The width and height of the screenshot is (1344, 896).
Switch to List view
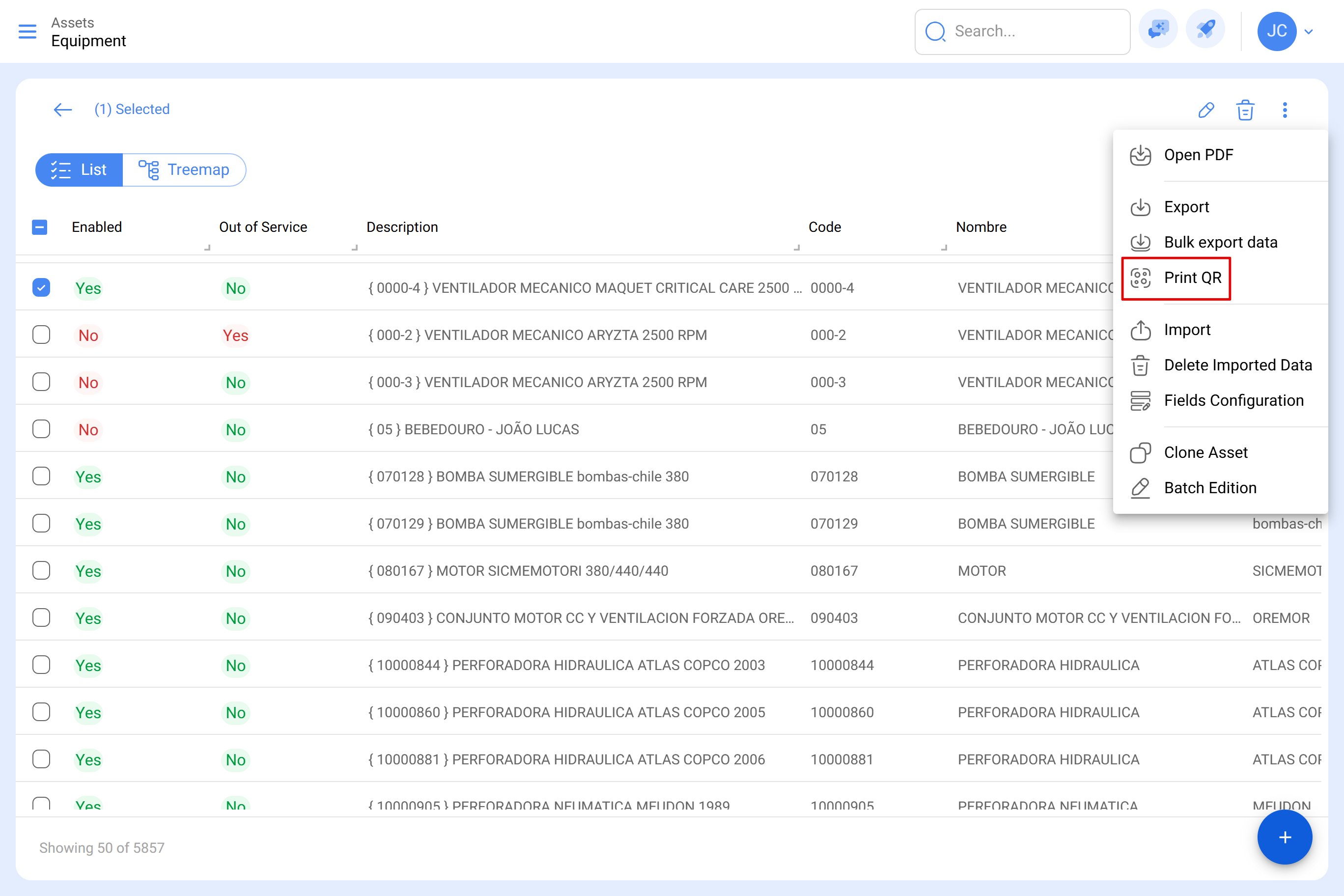[x=79, y=169]
